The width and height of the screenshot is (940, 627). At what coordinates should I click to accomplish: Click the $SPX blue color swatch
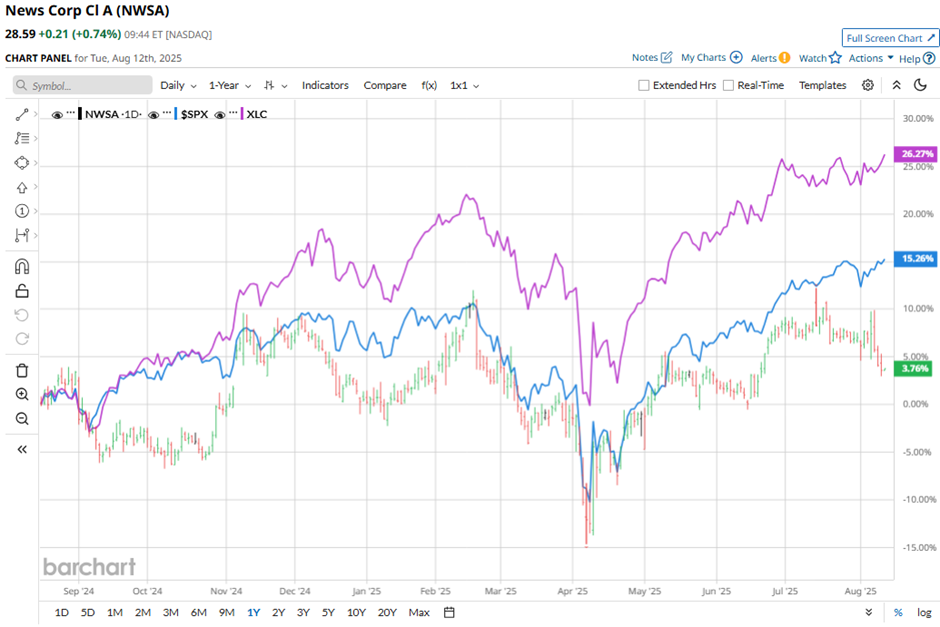tap(176, 114)
